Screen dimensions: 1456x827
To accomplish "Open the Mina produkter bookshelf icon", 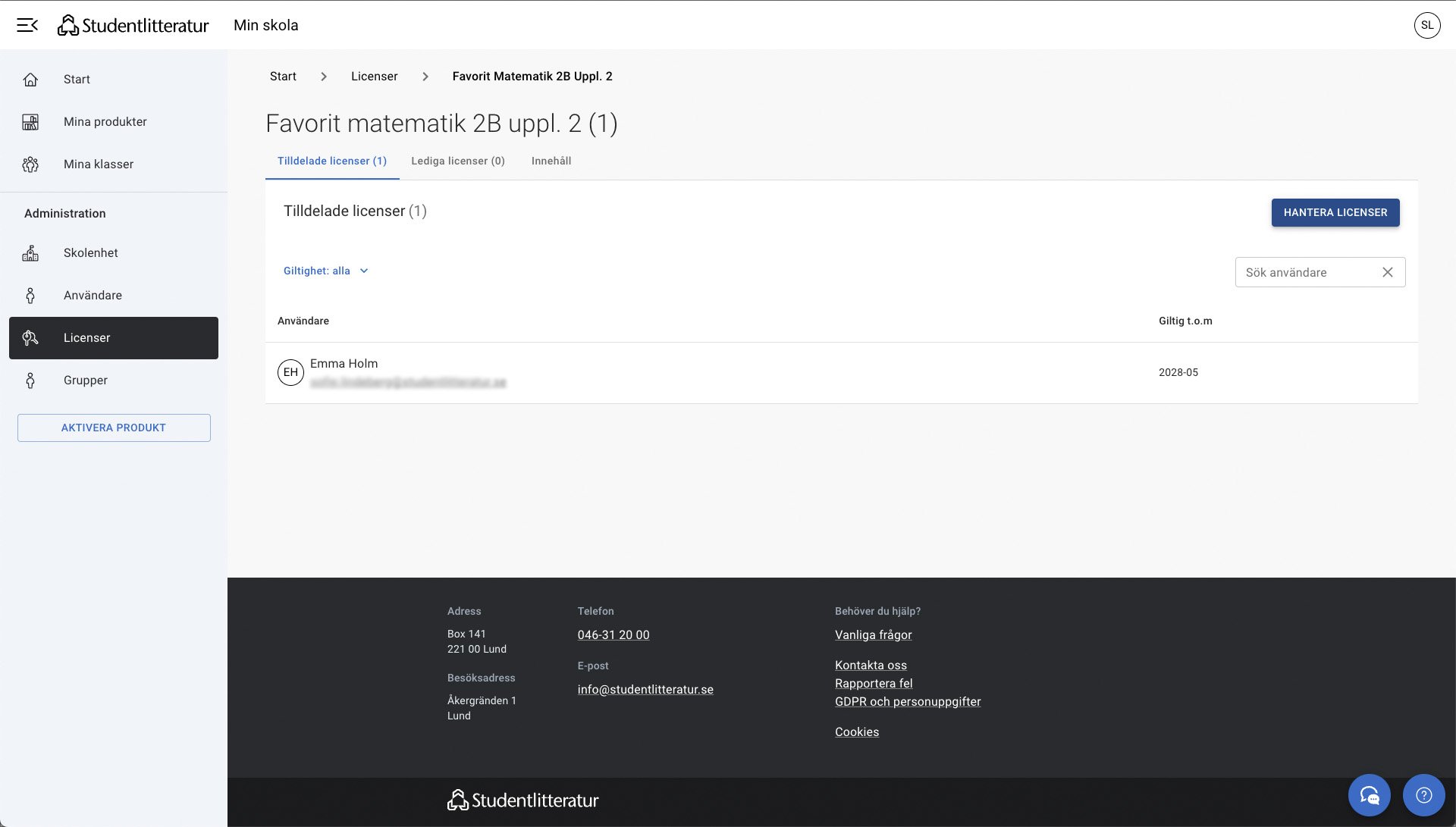I will pyautogui.click(x=30, y=122).
